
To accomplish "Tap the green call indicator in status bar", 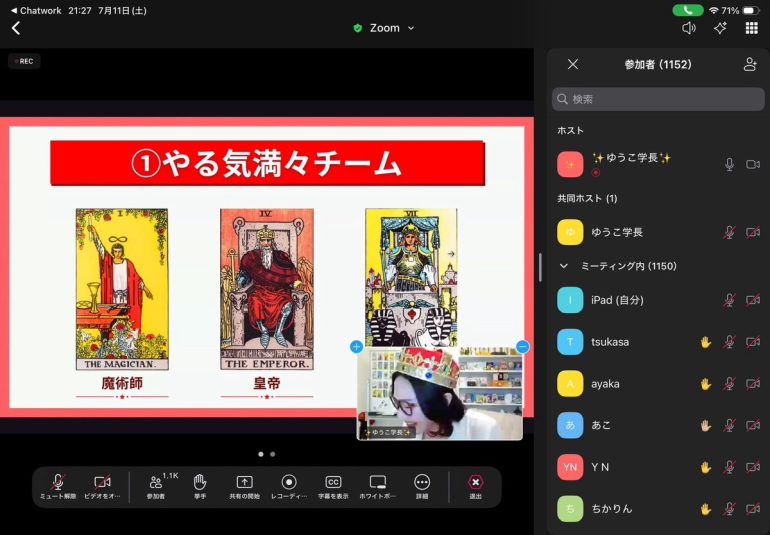I will click(x=688, y=10).
